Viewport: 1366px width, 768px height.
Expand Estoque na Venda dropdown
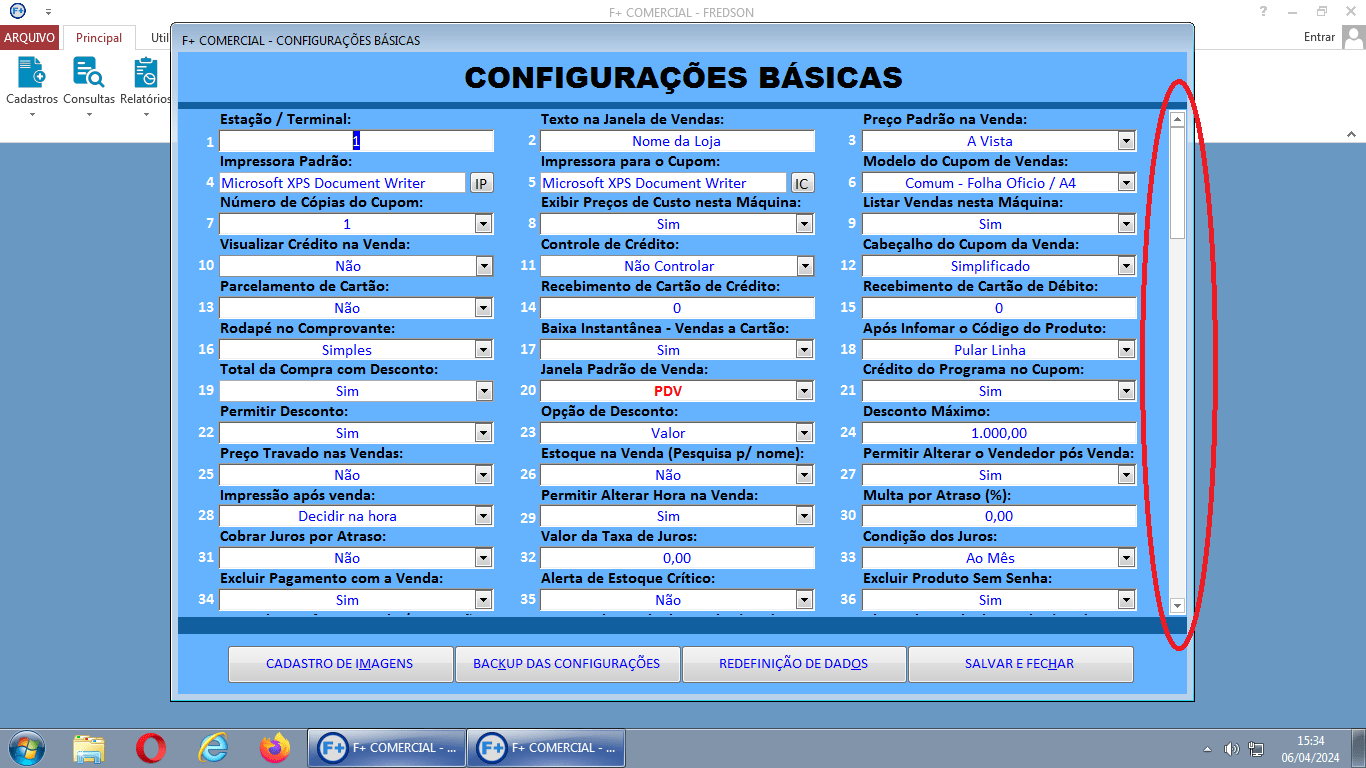coord(805,475)
